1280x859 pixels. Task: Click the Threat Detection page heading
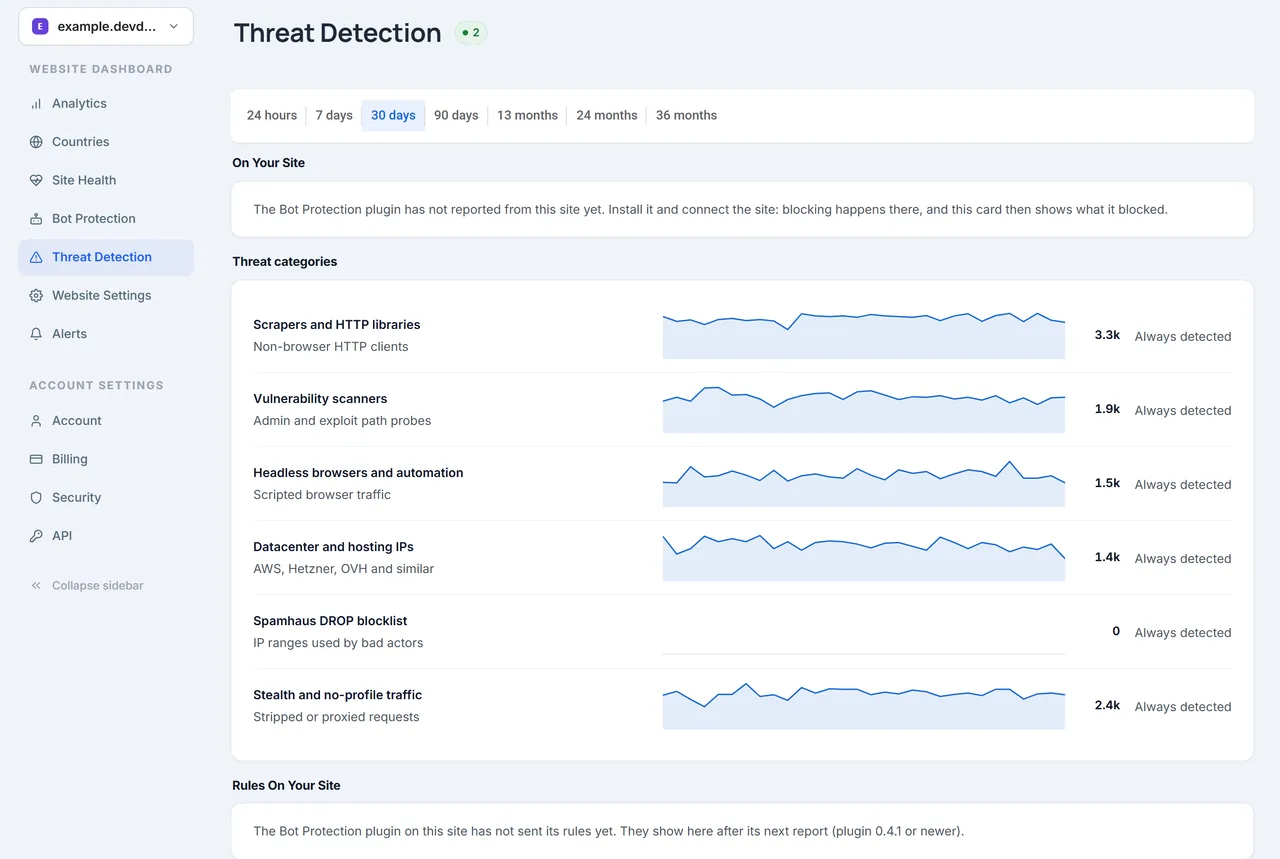(x=337, y=33)
